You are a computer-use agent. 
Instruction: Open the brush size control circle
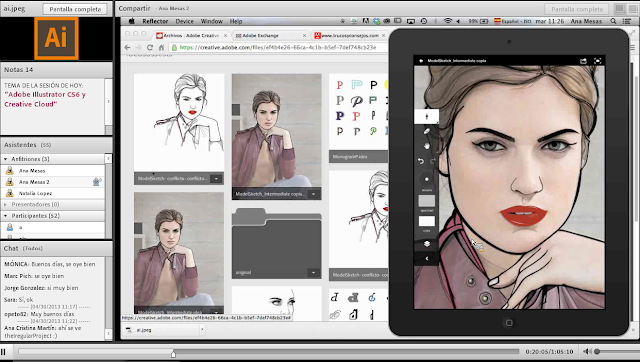(x=427, y=179)
